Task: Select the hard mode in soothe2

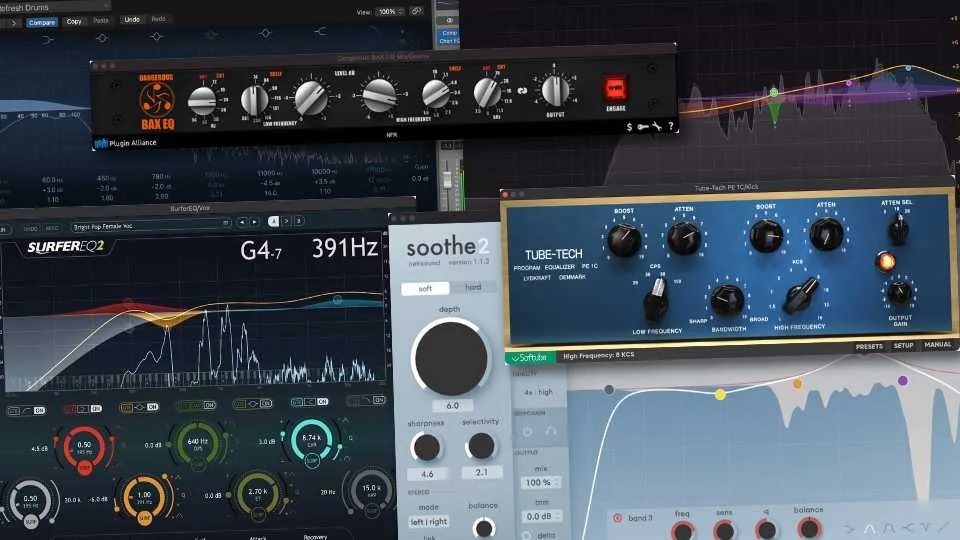Action: (473, 287)
